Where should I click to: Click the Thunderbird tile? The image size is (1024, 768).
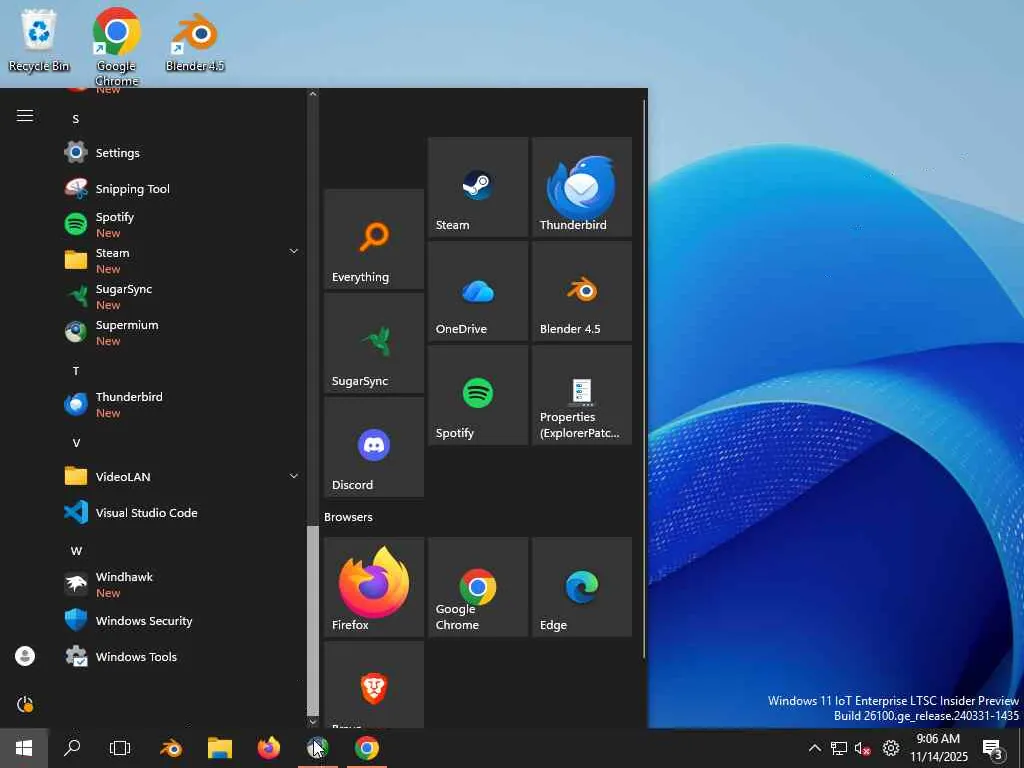point(582,187)
